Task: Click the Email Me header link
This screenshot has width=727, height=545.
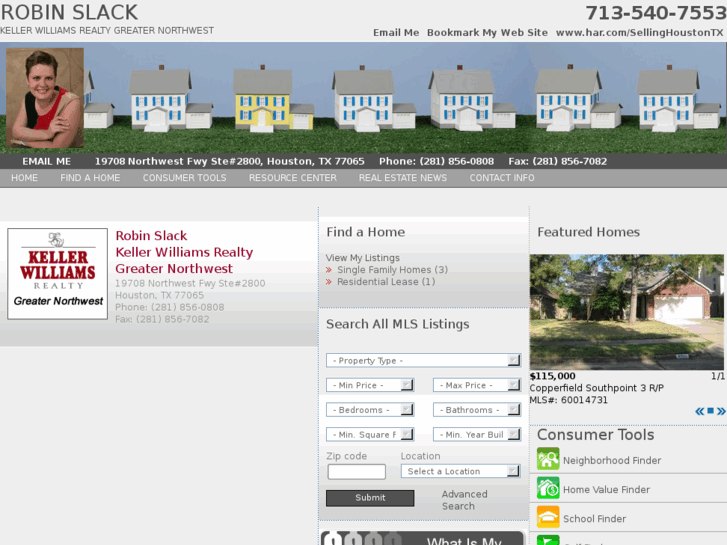Action: pyautogui.click(x=396, y=32)
